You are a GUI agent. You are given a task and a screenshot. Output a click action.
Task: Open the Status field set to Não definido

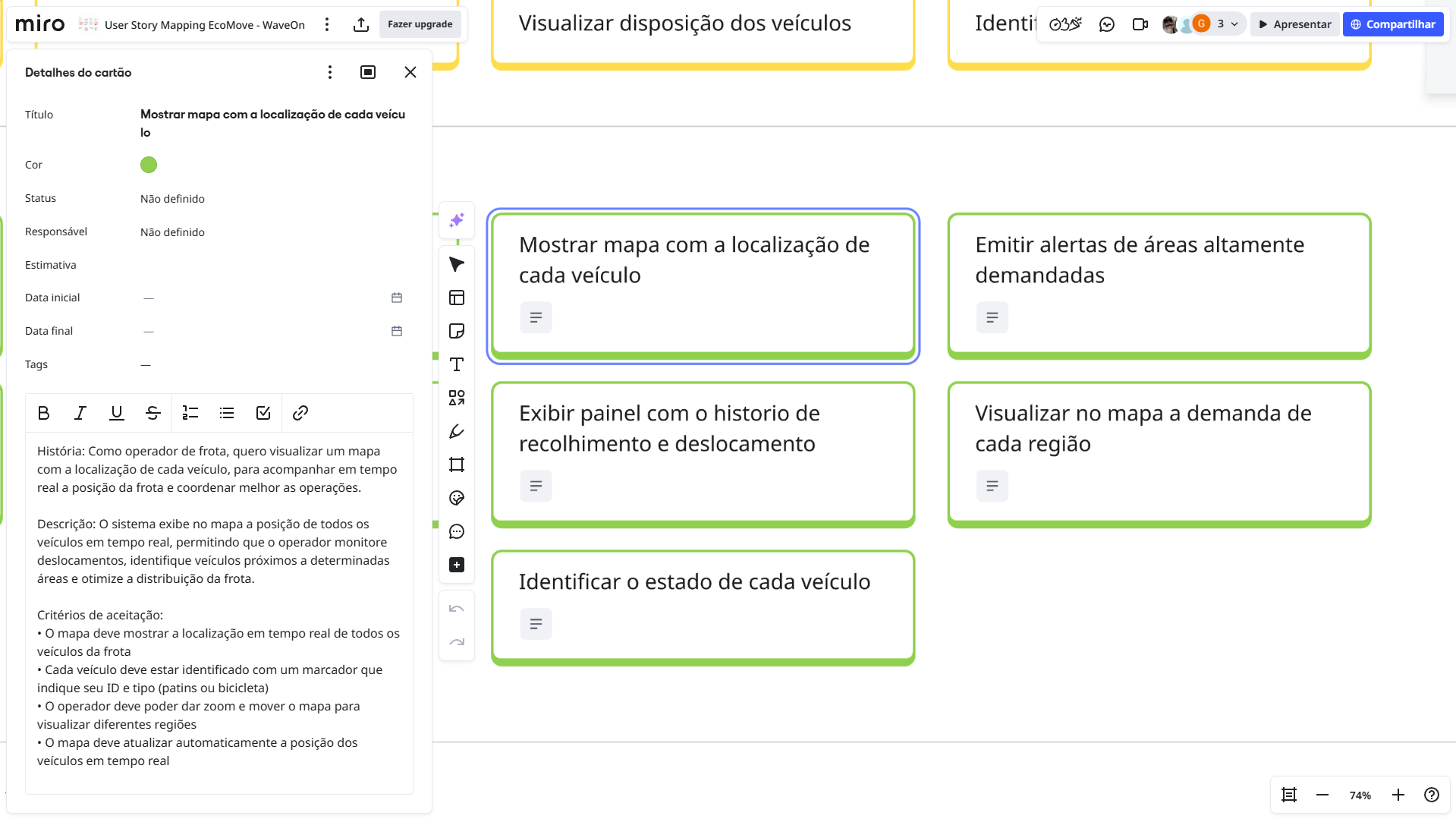click(172, 199)
